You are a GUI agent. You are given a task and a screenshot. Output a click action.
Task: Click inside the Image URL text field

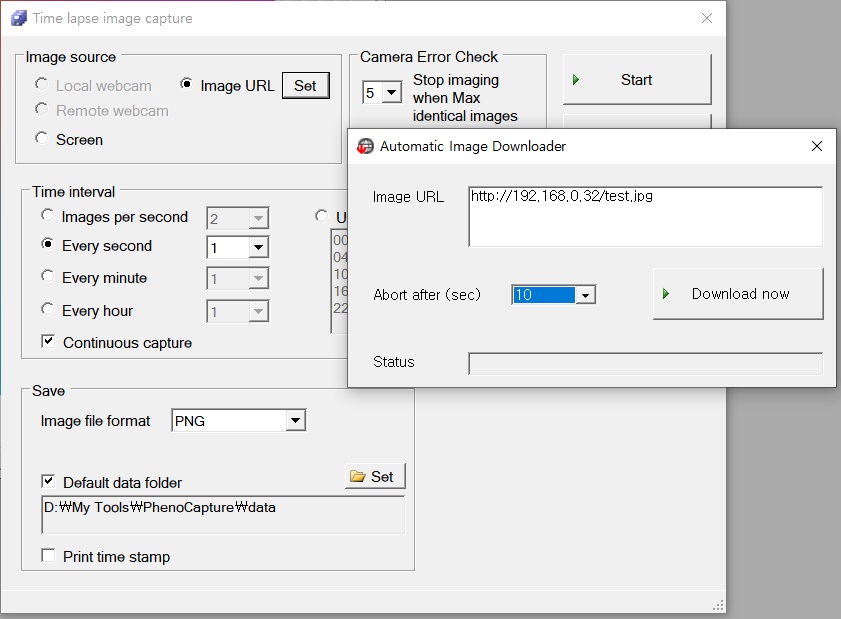pyautogui.click(x=644, y=215)
